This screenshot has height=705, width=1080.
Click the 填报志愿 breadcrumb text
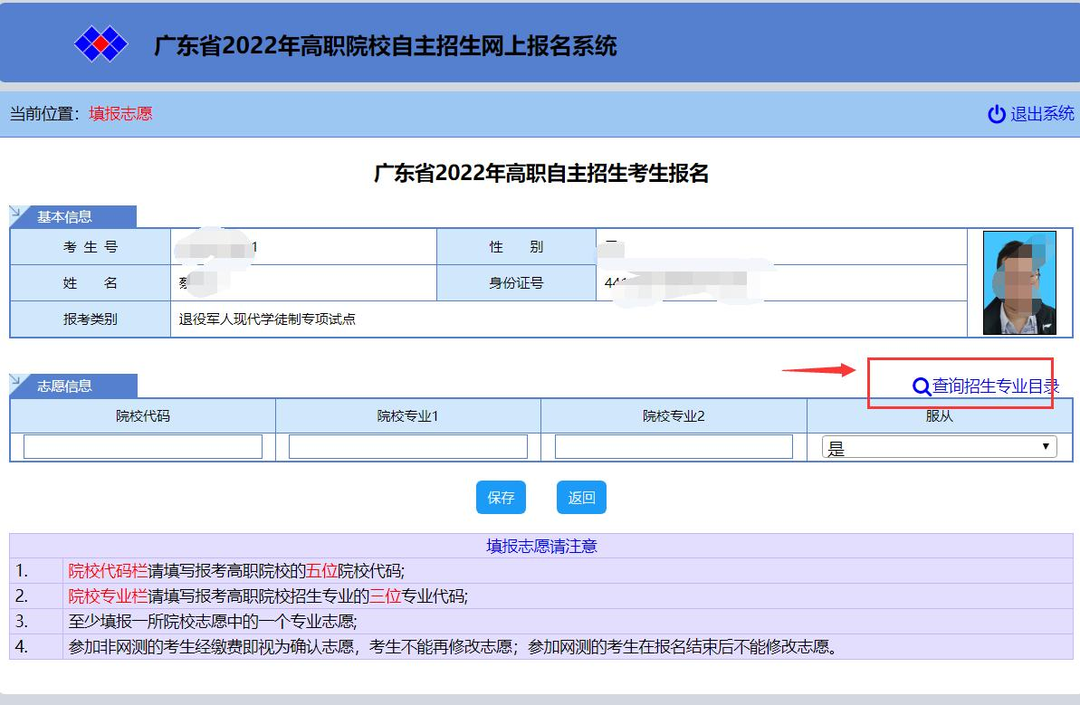click(x=120, y=114)
